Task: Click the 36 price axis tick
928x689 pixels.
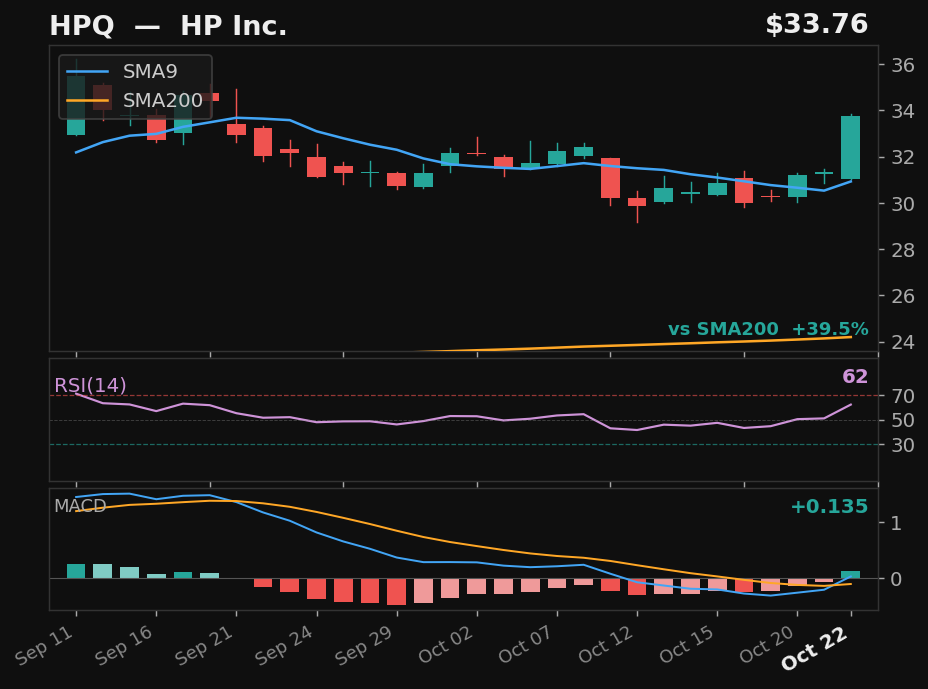Action: tap(903, 65)
